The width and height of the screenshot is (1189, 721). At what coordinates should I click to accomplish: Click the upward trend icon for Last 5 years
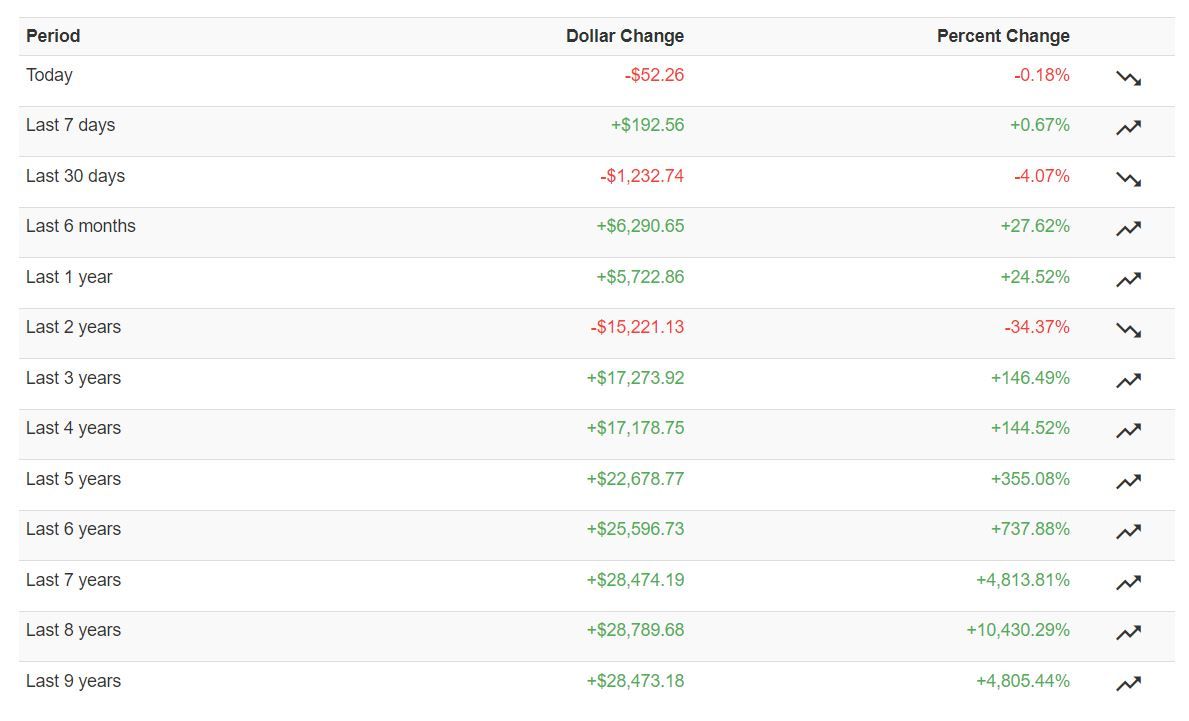1128,482
